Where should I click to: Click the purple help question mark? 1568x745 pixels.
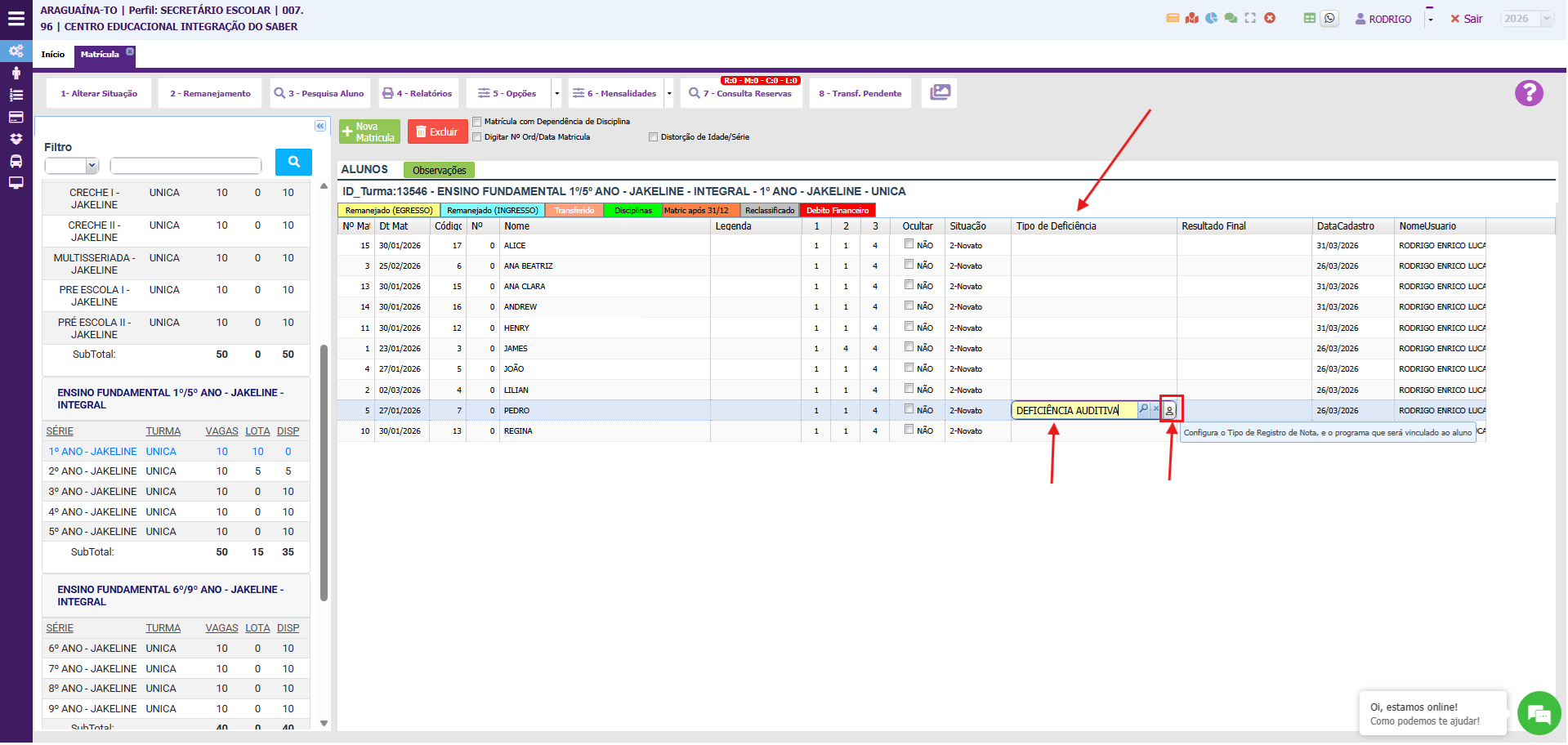pyautogui.click(x=1528, y=93)
